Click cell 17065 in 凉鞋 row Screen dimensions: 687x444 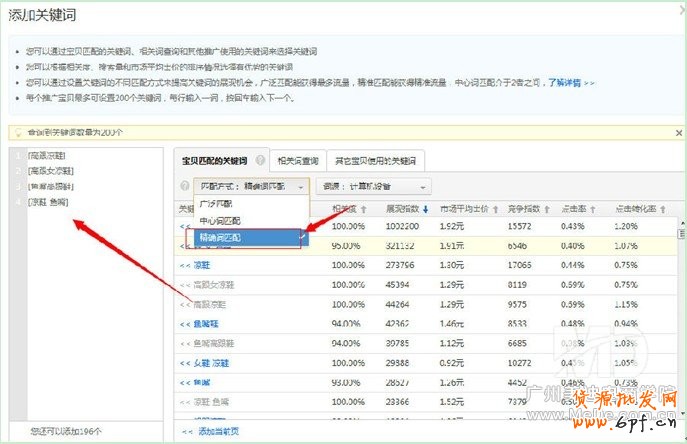[x=520, y=265]
